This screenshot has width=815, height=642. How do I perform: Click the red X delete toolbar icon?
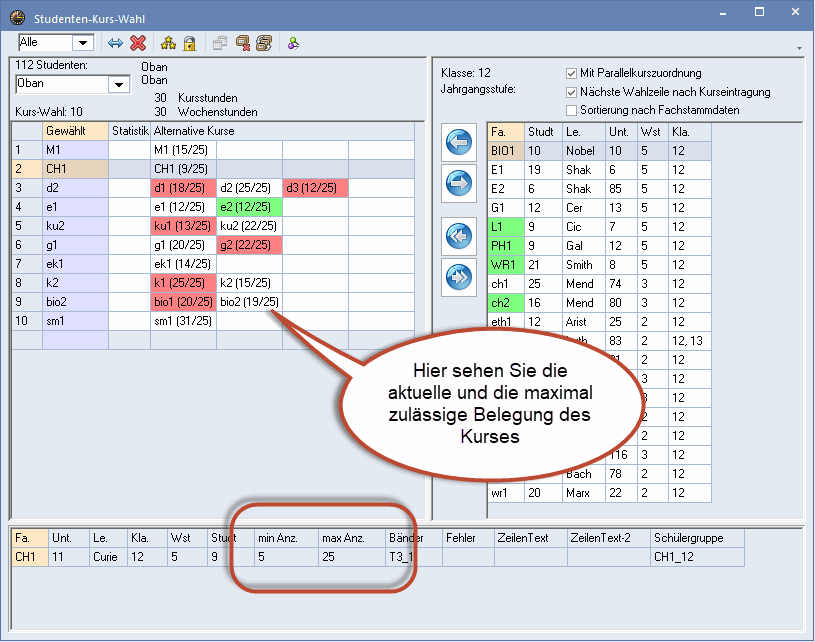pos(138,43)
